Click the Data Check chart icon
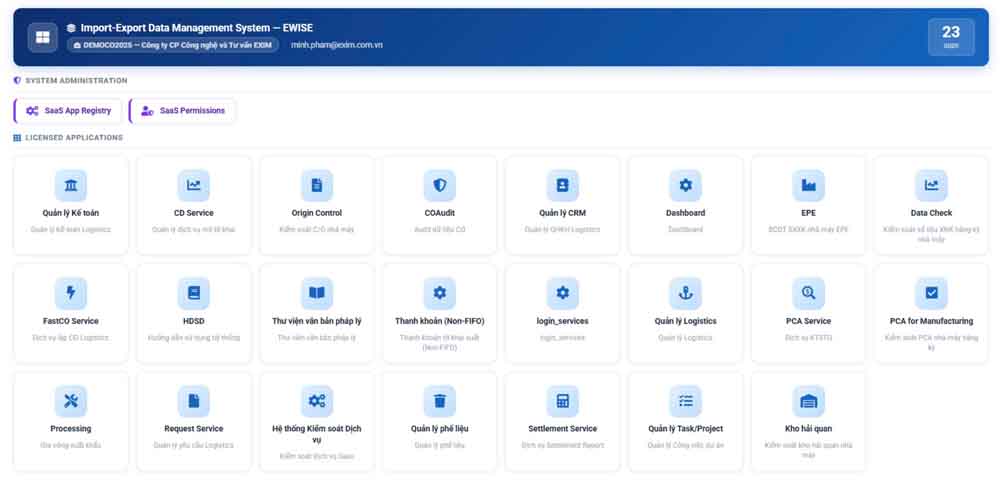Image resolution: width=1000 pixels, height=496 pixels. [x=932, y=186]
